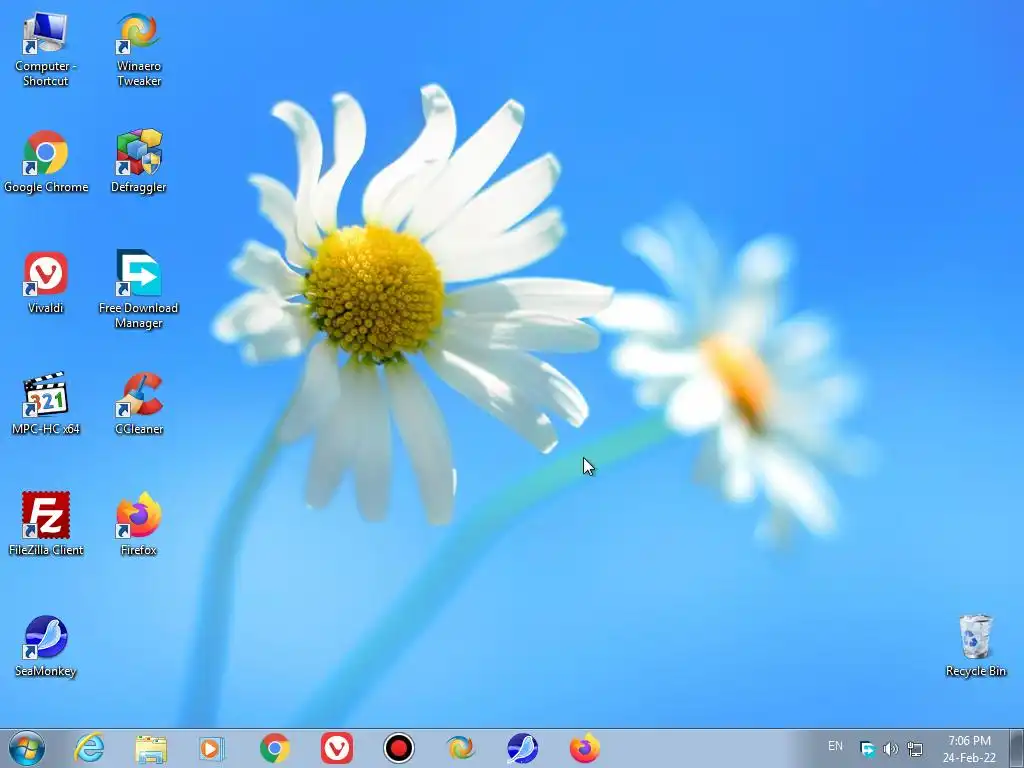Click the EN language indicator in the tray
The width and height of the screenshot is (1024, 768).
[x=835, y=746]
